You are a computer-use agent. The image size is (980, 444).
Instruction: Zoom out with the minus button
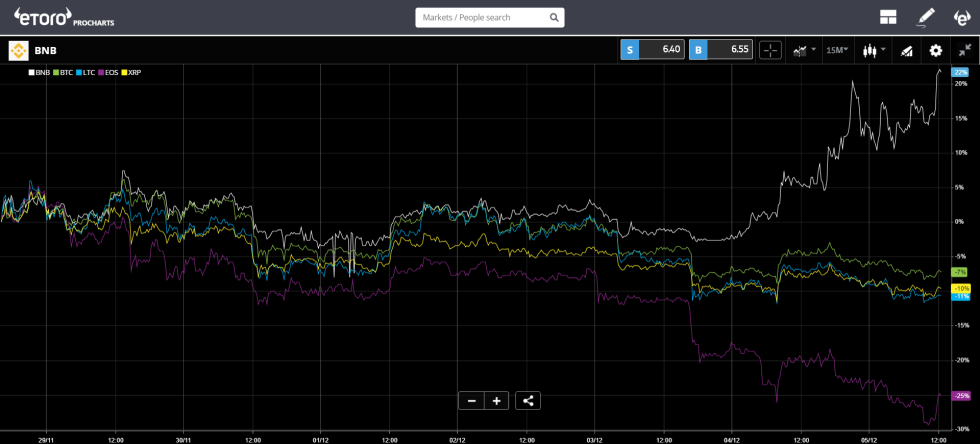471,401
